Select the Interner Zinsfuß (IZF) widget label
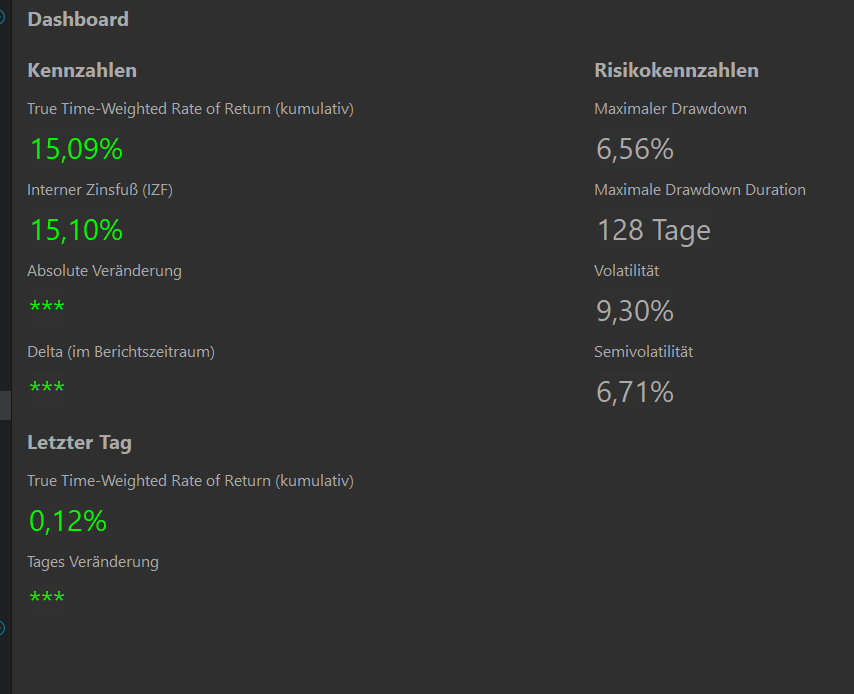The image size is (854, 694). coord(100,190)
